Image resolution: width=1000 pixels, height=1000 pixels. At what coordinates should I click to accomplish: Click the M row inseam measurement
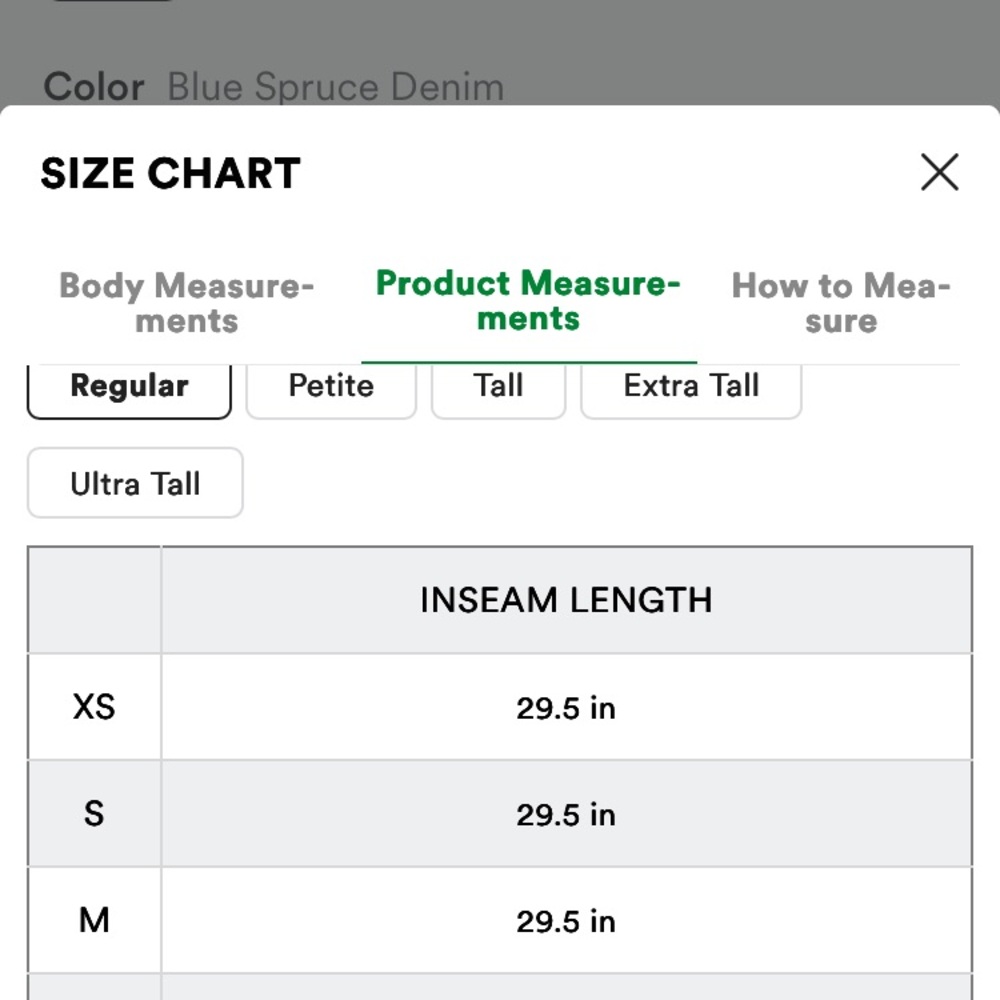(x=566, y=921)
